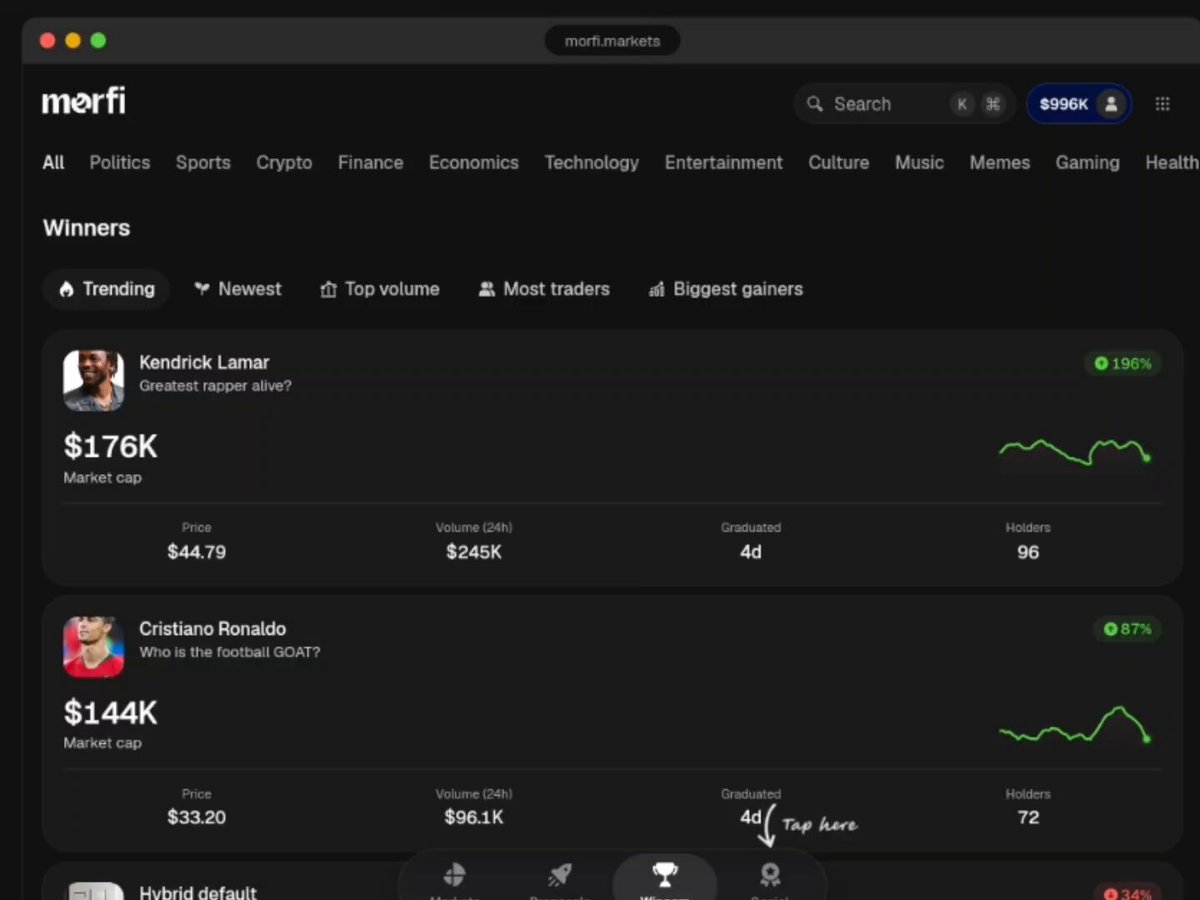Click the $33.20 price value
1200x900 pixels.
pyautogui.click(x=196, y=818)
